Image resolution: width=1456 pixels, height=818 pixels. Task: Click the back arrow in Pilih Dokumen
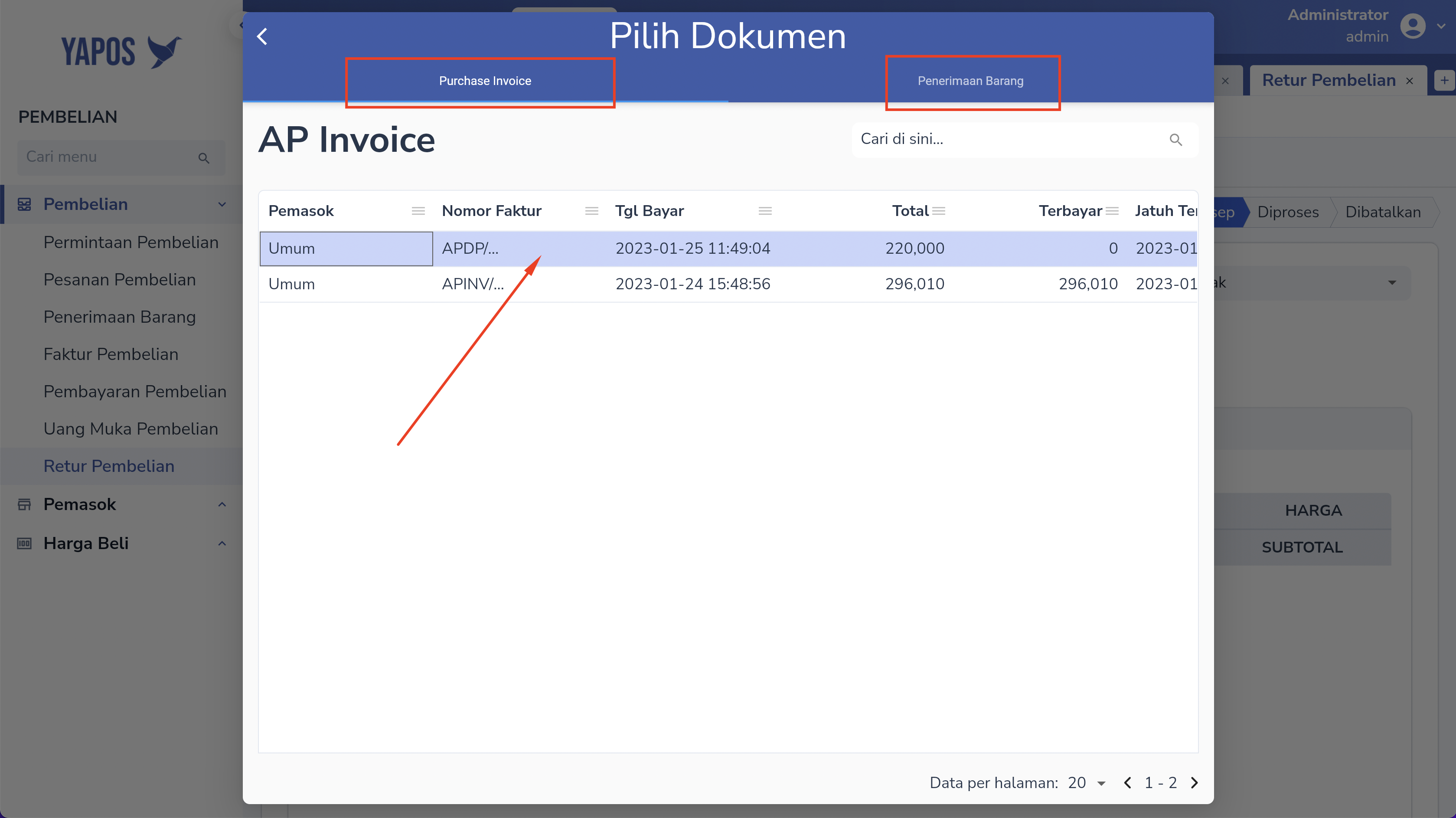point(262,37)
